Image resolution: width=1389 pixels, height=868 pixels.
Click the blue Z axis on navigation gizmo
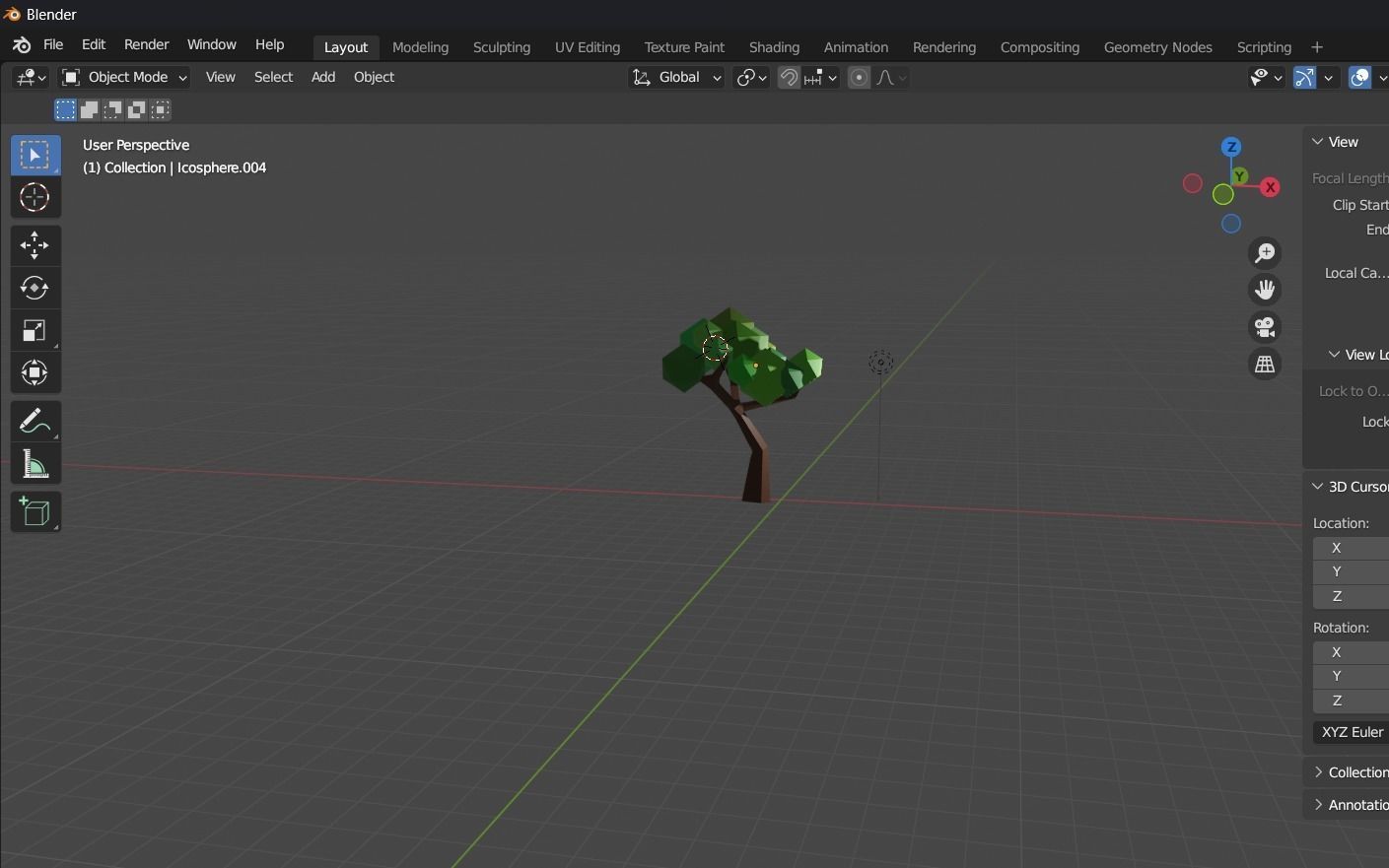1231,147
